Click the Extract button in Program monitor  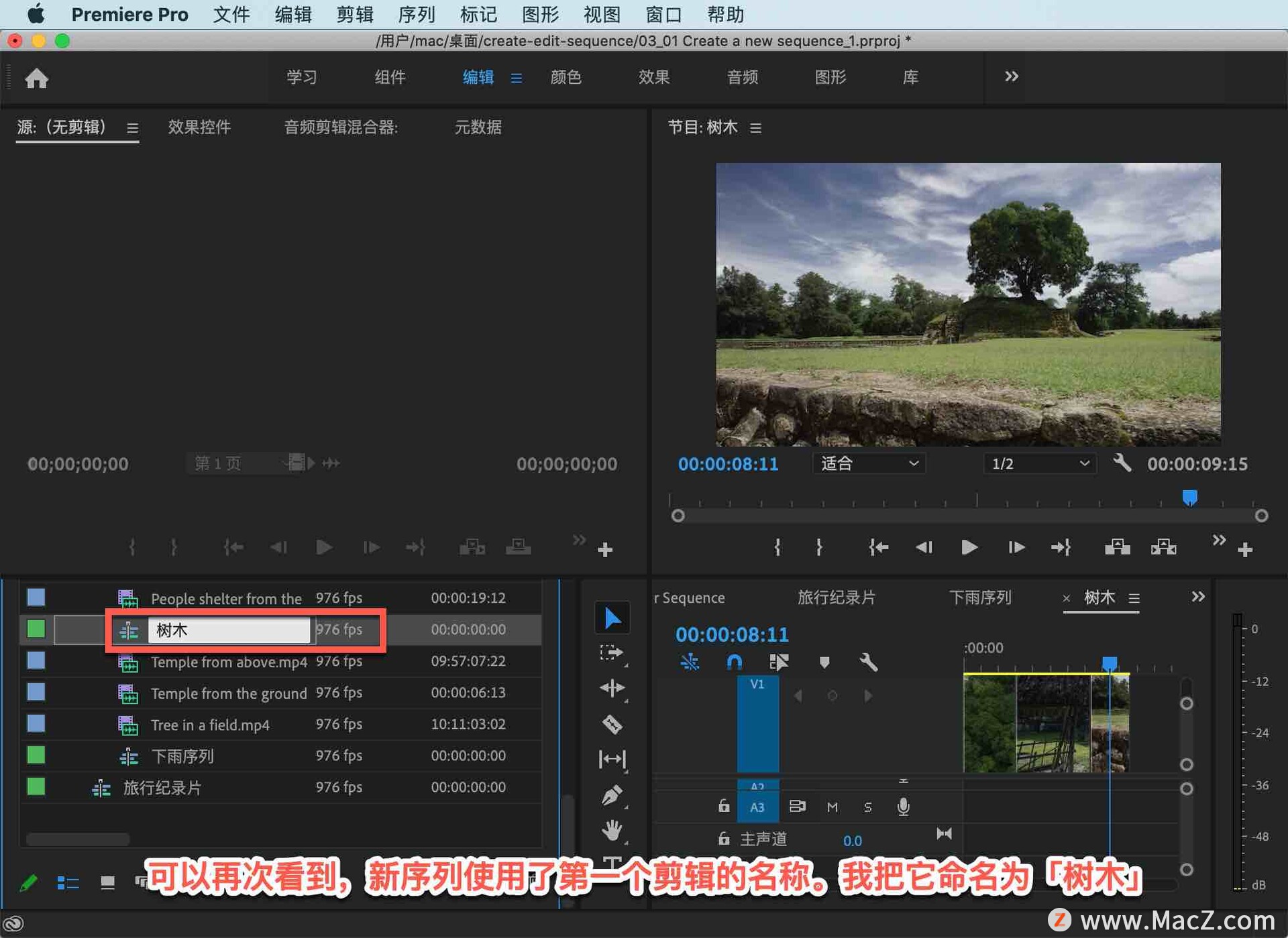[x=1163, y=548]
